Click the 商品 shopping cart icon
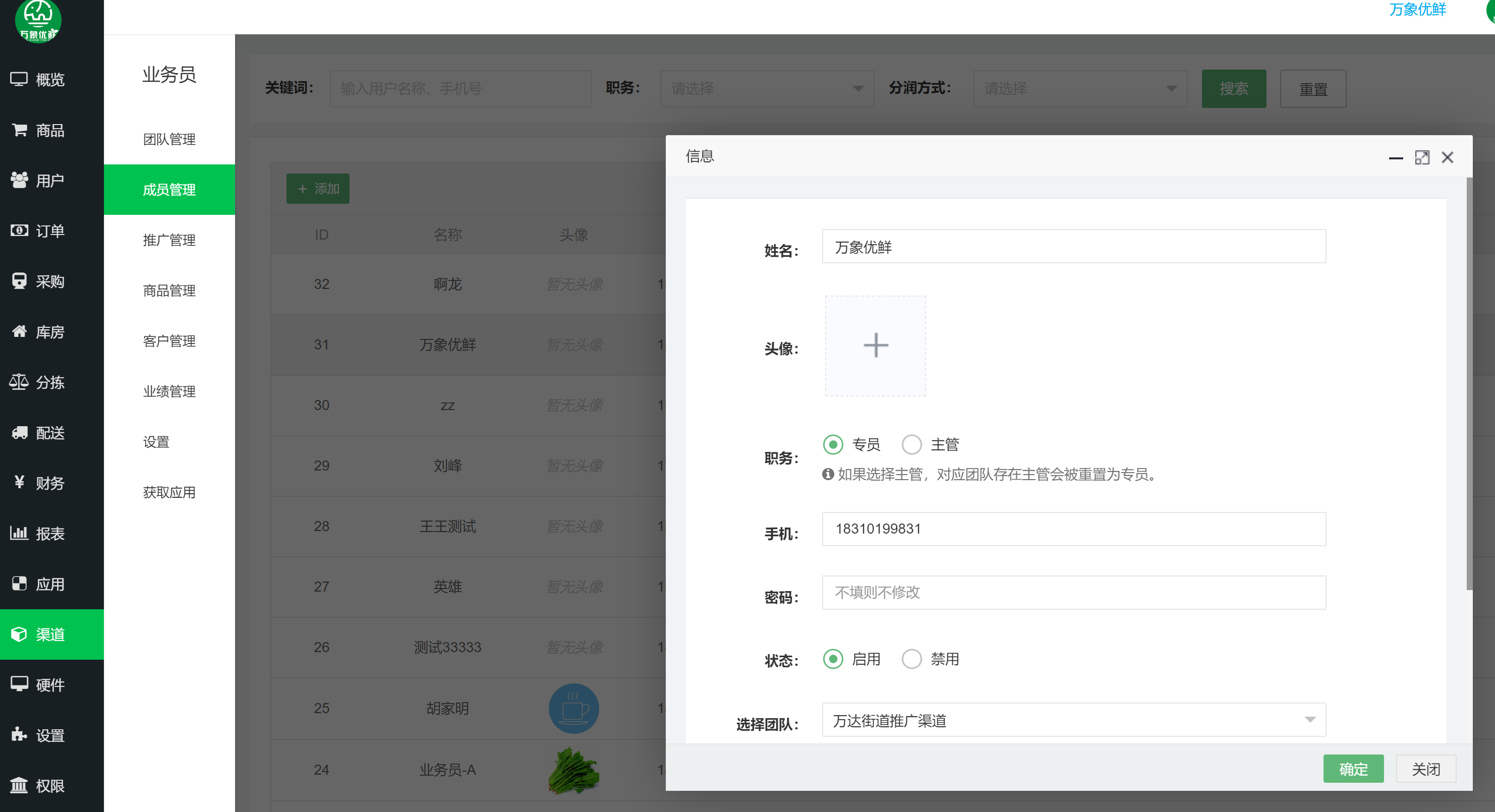 point(19,130)
